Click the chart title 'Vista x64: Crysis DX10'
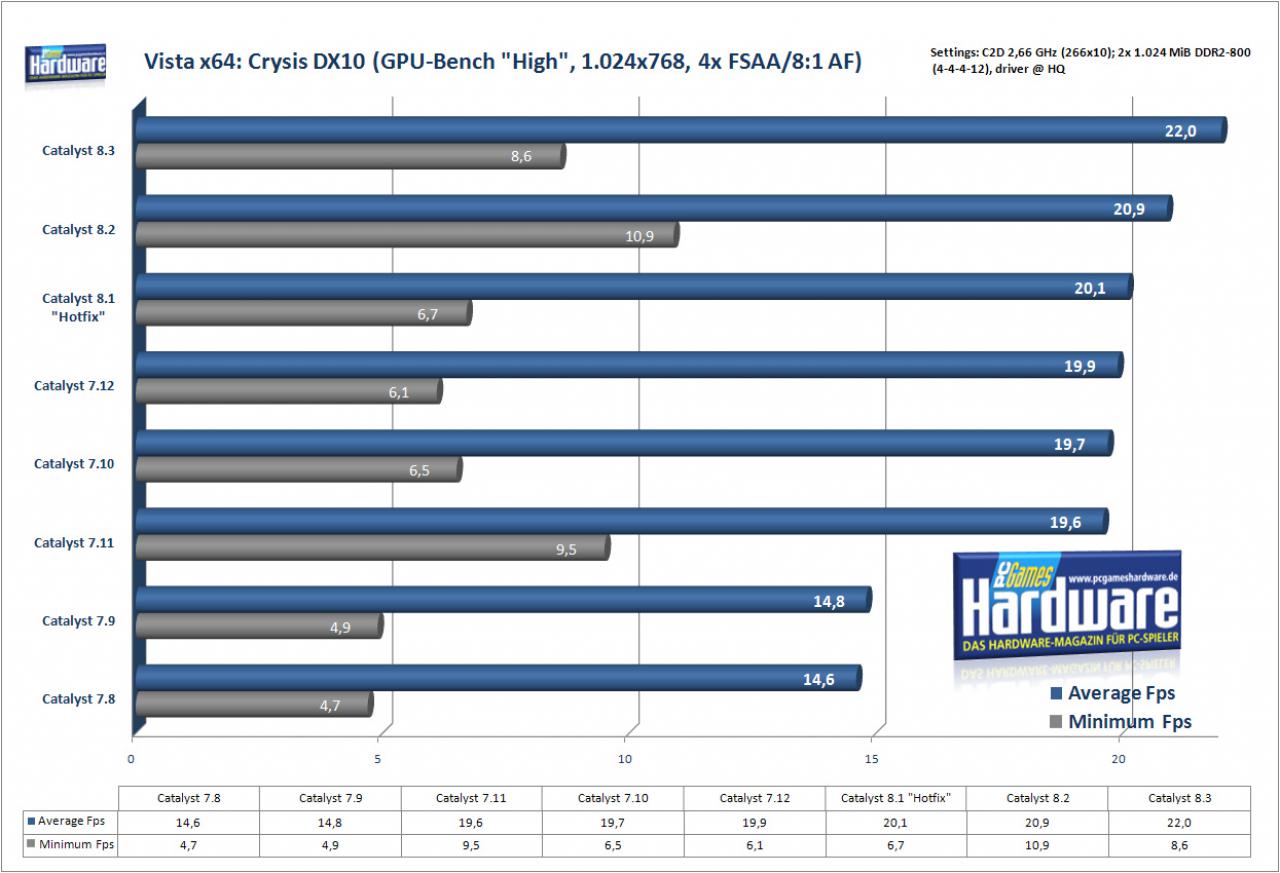 pyautogui.click(x=503, y=62)
